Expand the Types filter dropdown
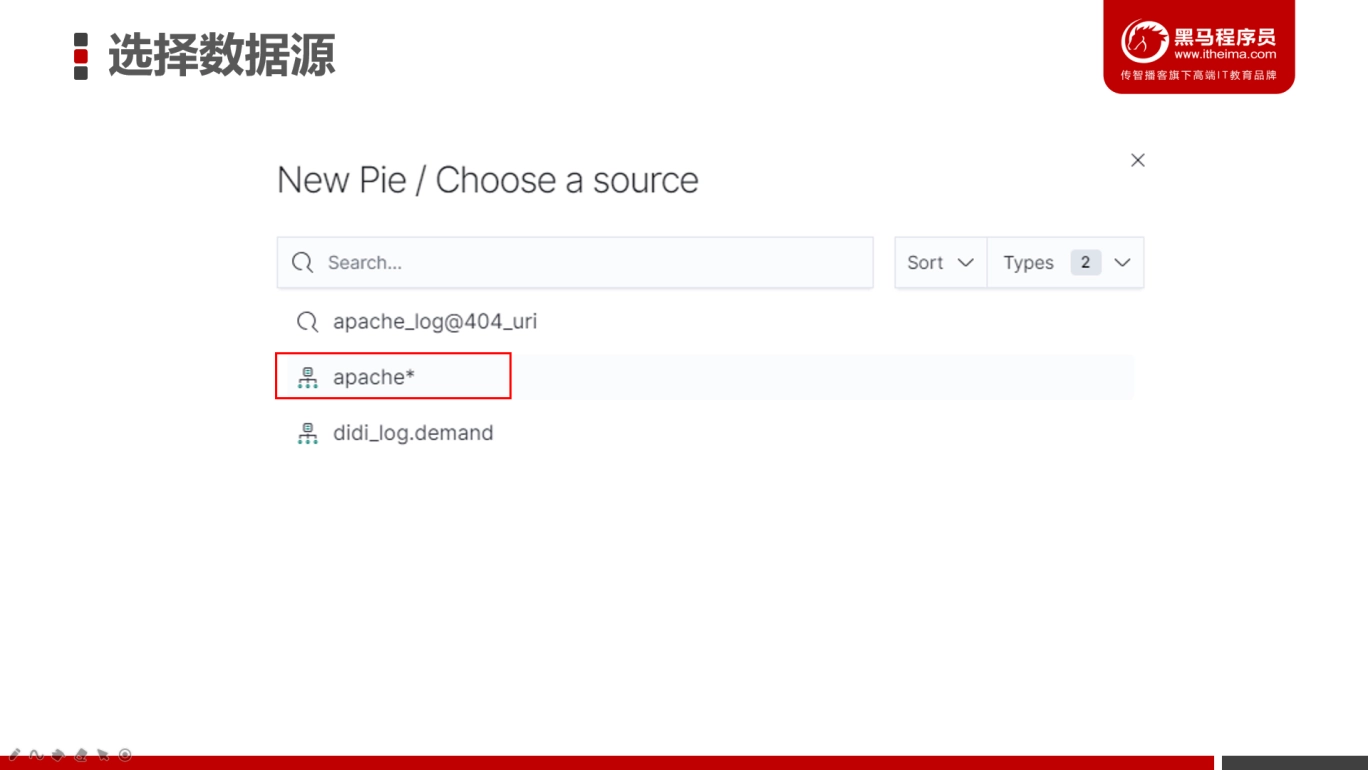This screenshot has width=1368, height=770. pos(1066,262)
